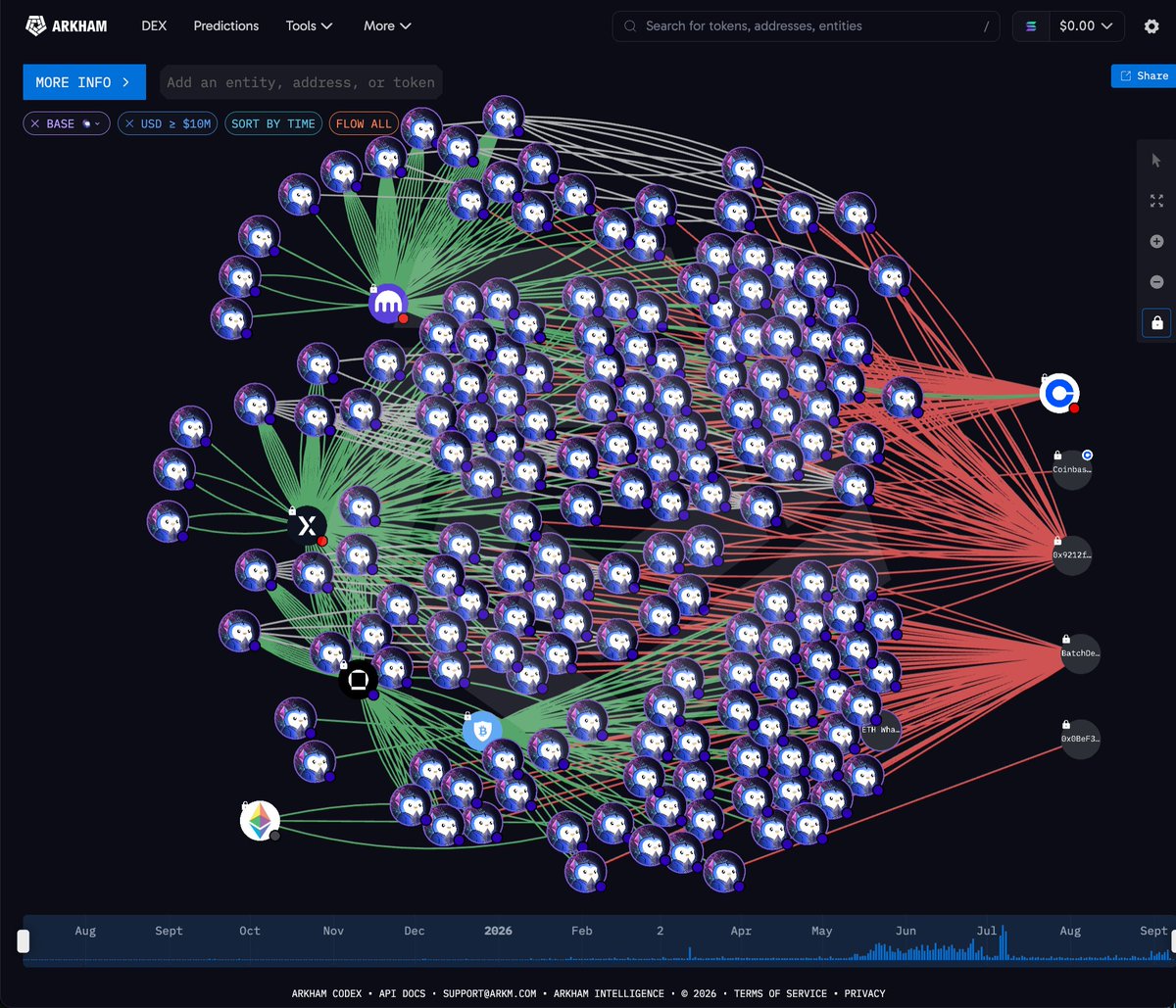
Task: Open the BASE chain filter dropdown chevron
Action: (x=96, y=124)
